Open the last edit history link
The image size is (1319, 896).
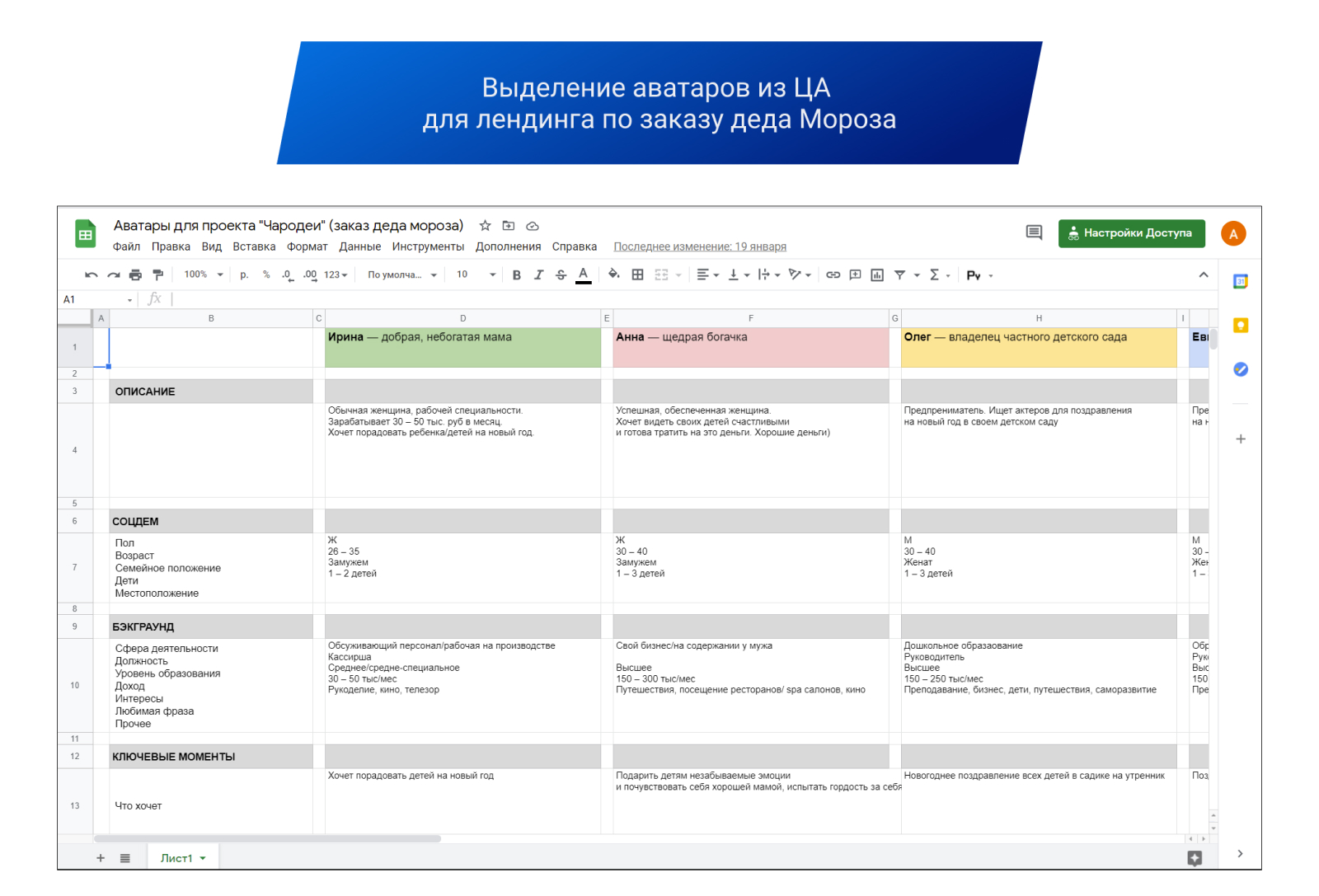(700, 246)
